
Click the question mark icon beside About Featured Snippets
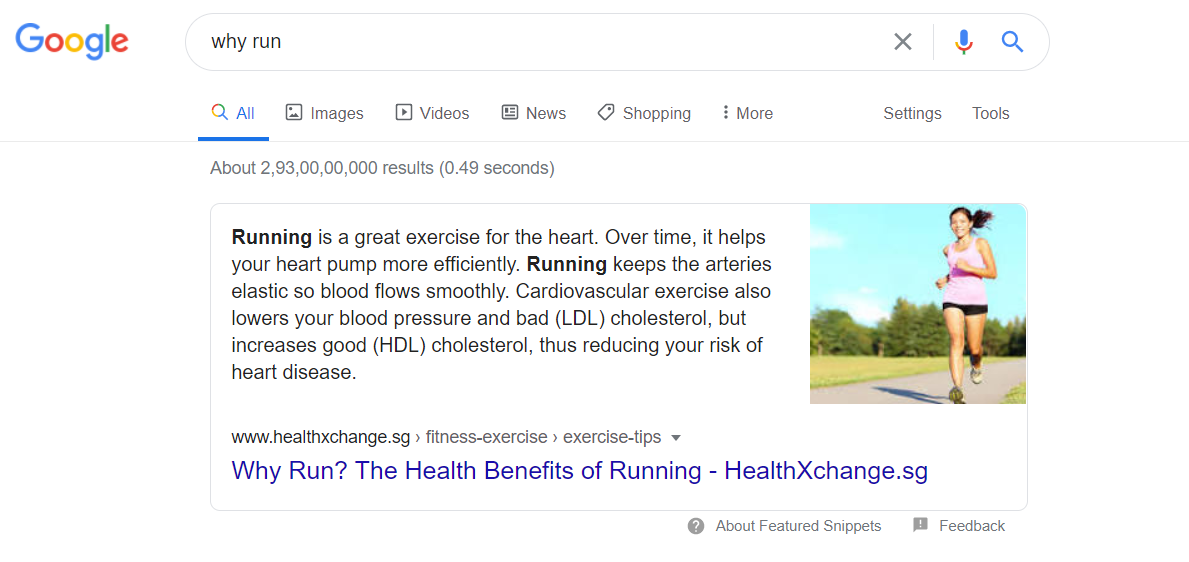pyautogui.click(x=696, y=526)
